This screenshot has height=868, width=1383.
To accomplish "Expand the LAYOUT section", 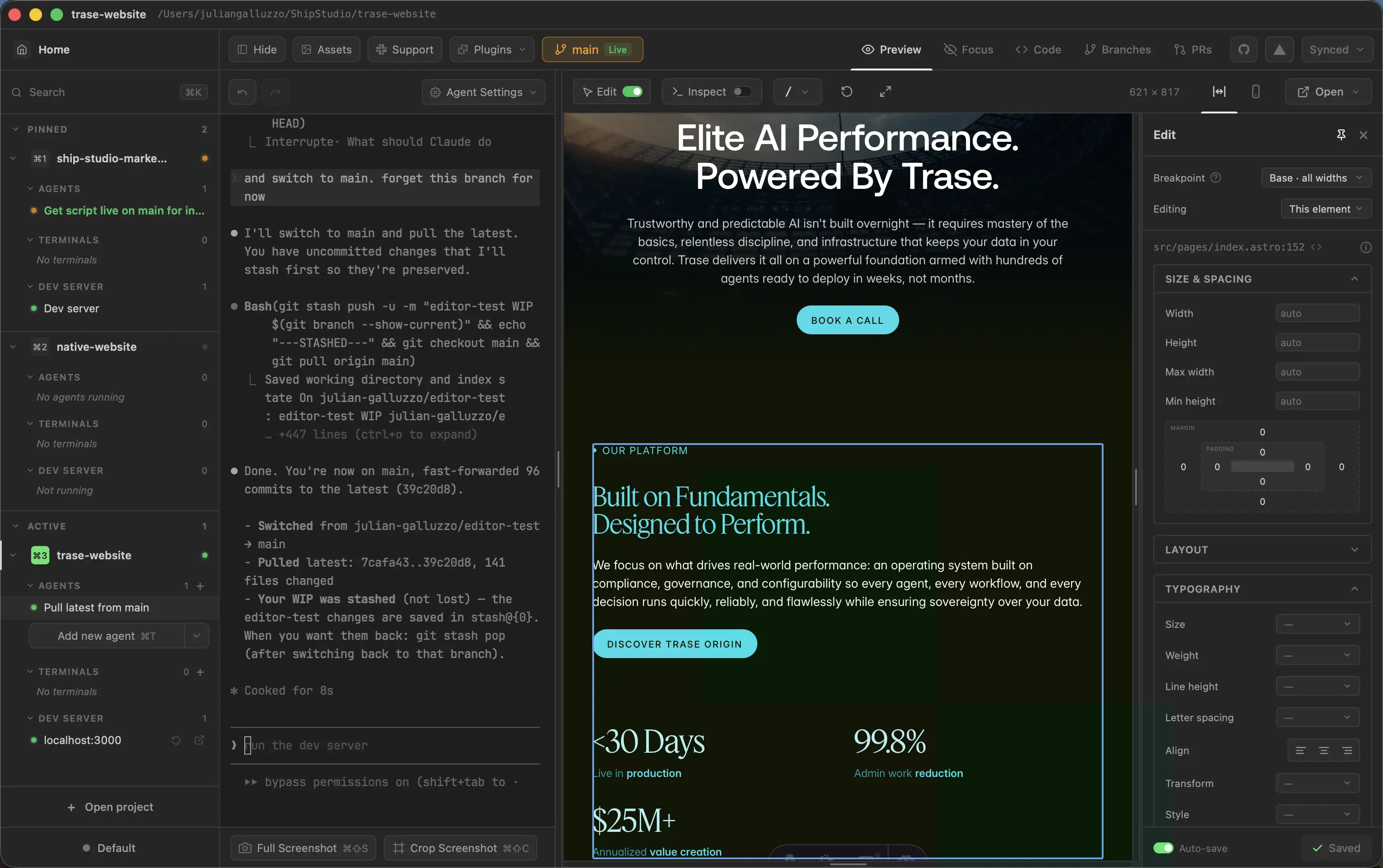I will [x=1262, y=549].
